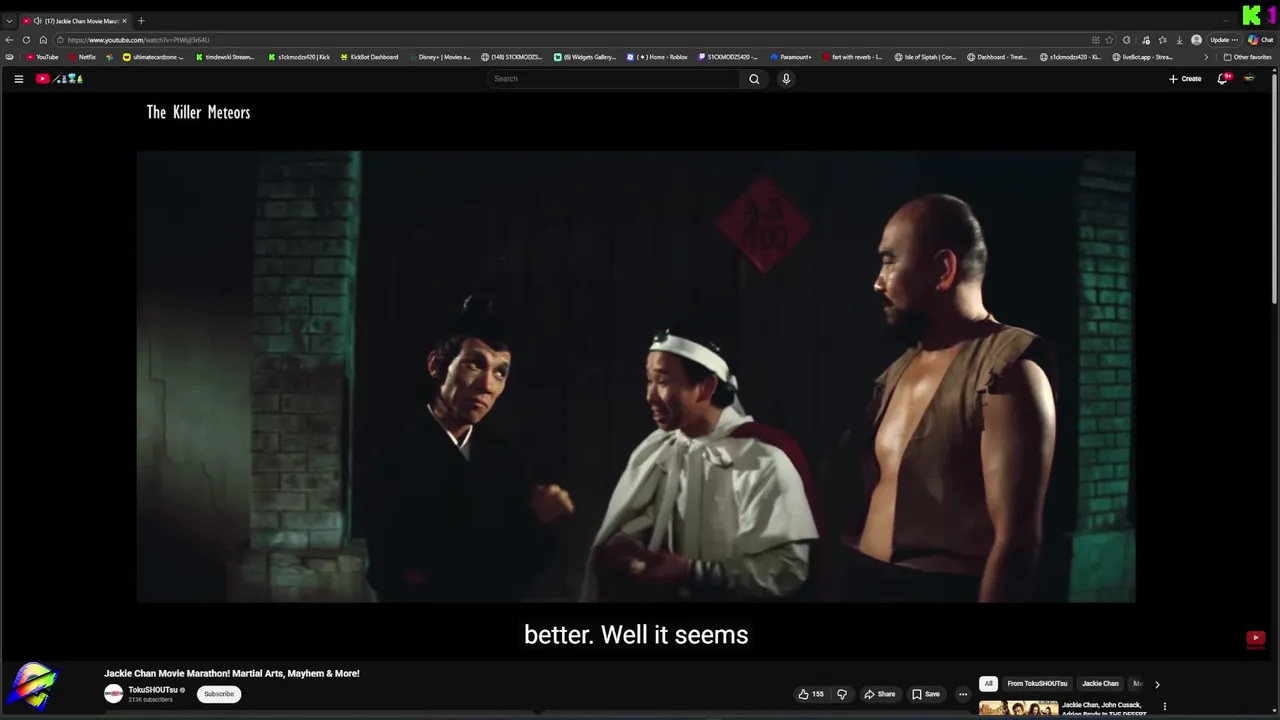Viewport: 1280px width, 720px height.
Task: Expand bookmarks bar overflow chevron
Action: click(1205, 57)
